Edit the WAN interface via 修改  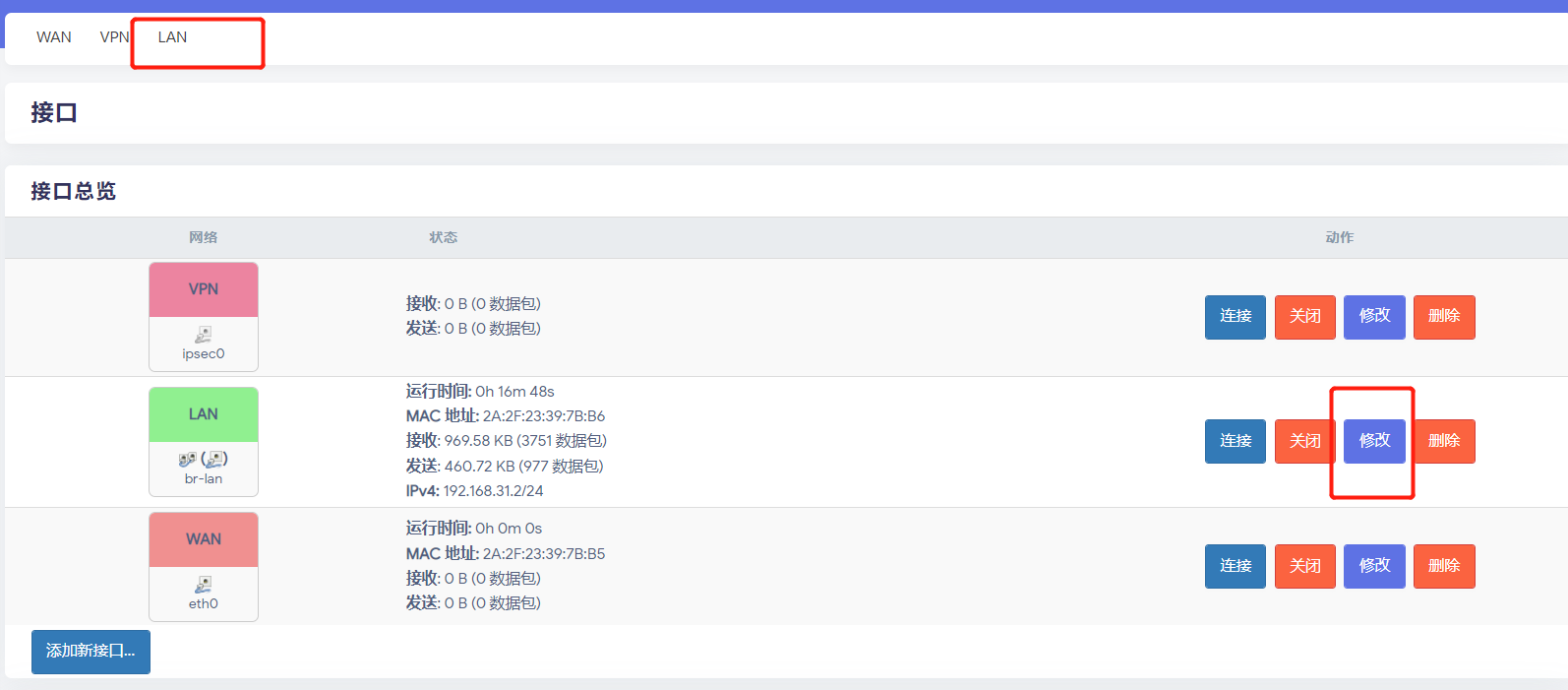pyautogui.click(x=1374, y=566)
